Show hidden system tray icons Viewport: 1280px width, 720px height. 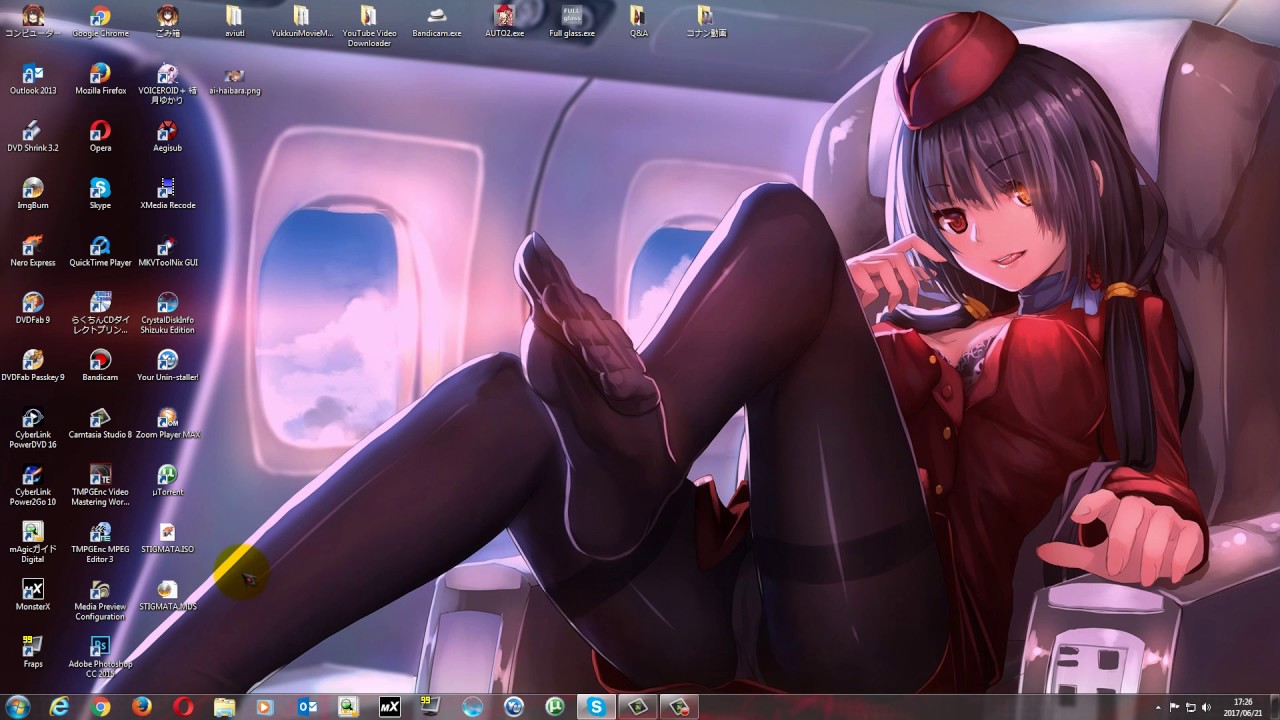[1158, 708]
